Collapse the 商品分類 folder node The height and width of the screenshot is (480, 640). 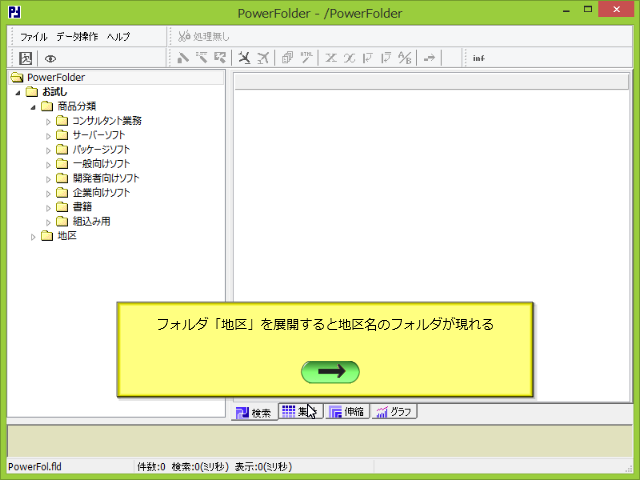(33, 107)
